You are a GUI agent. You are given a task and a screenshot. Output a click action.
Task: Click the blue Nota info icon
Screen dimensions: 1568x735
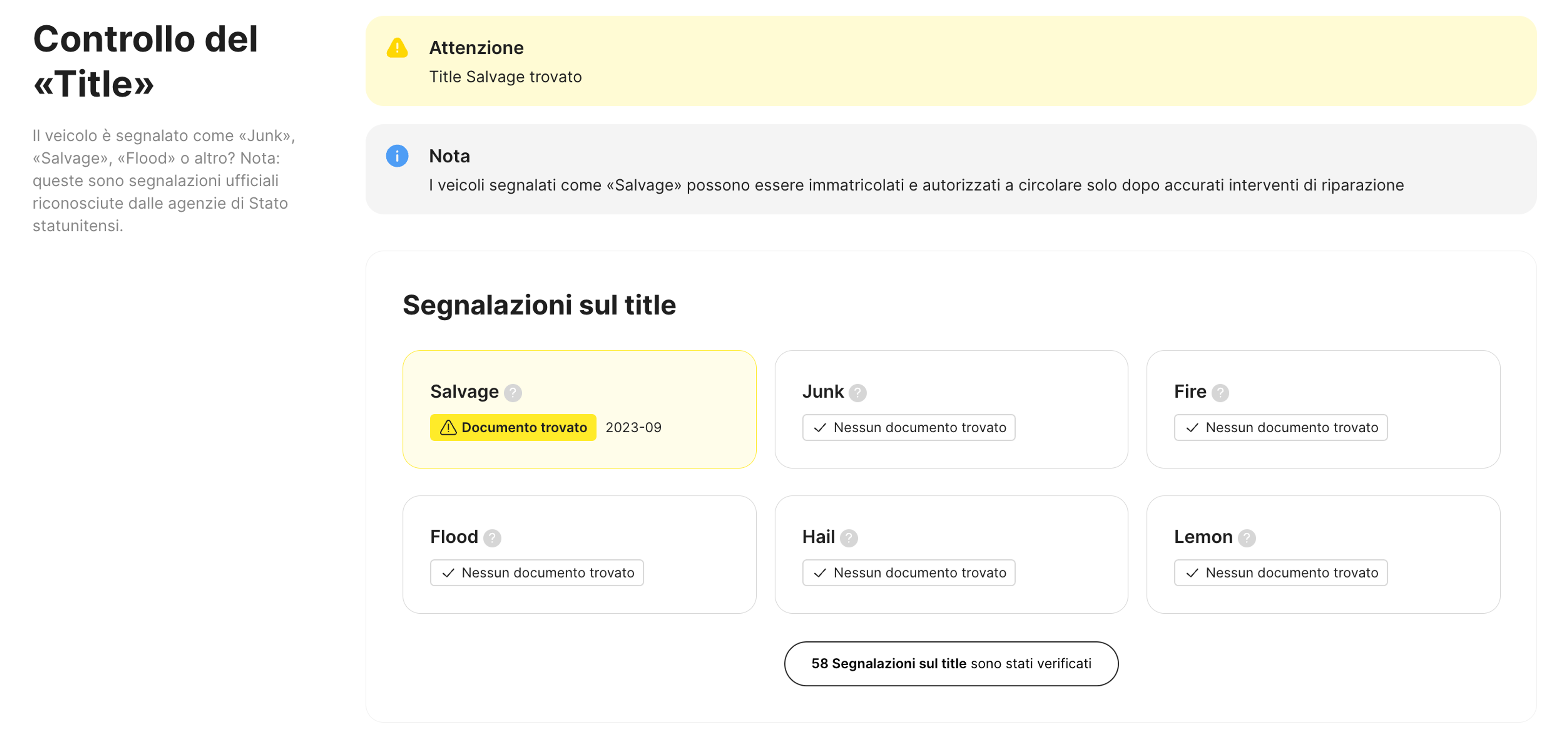point(397,156)
